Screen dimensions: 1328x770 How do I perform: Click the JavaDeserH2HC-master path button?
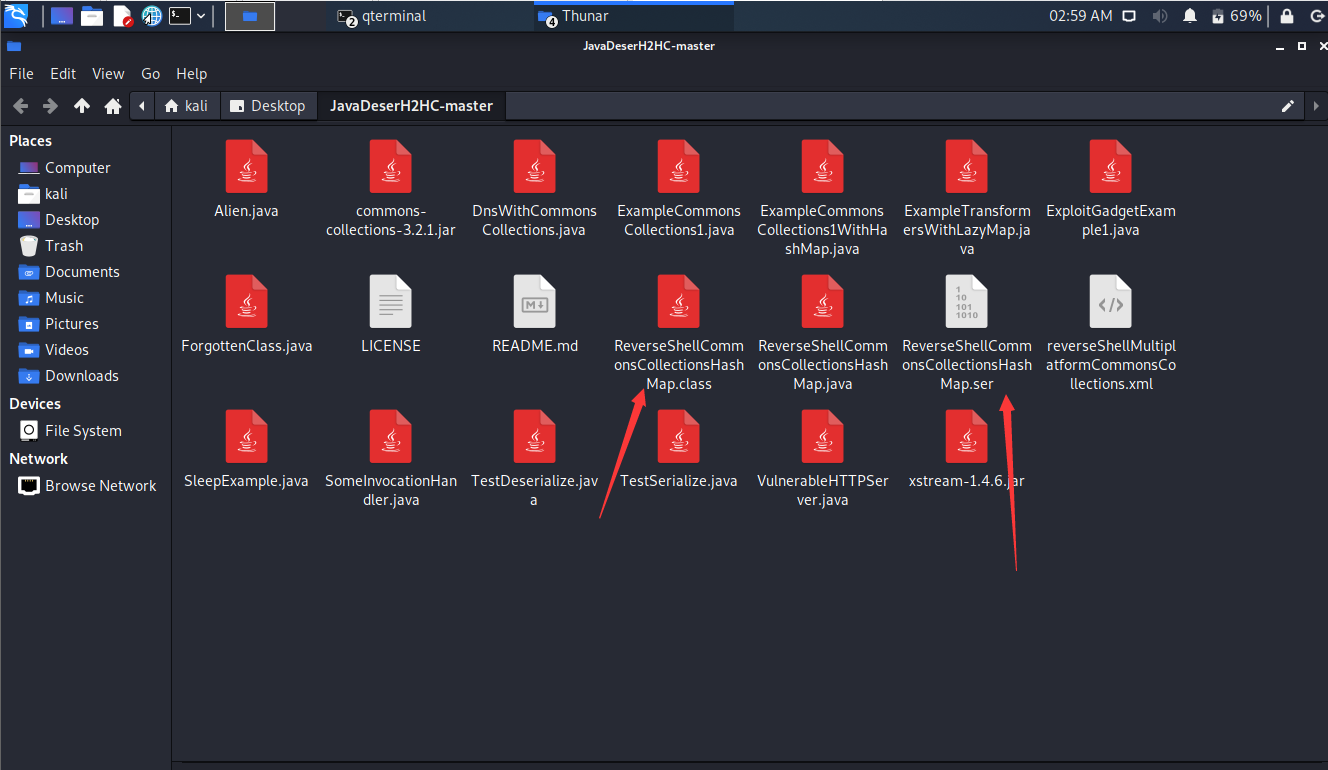click(x=411, y=106)
